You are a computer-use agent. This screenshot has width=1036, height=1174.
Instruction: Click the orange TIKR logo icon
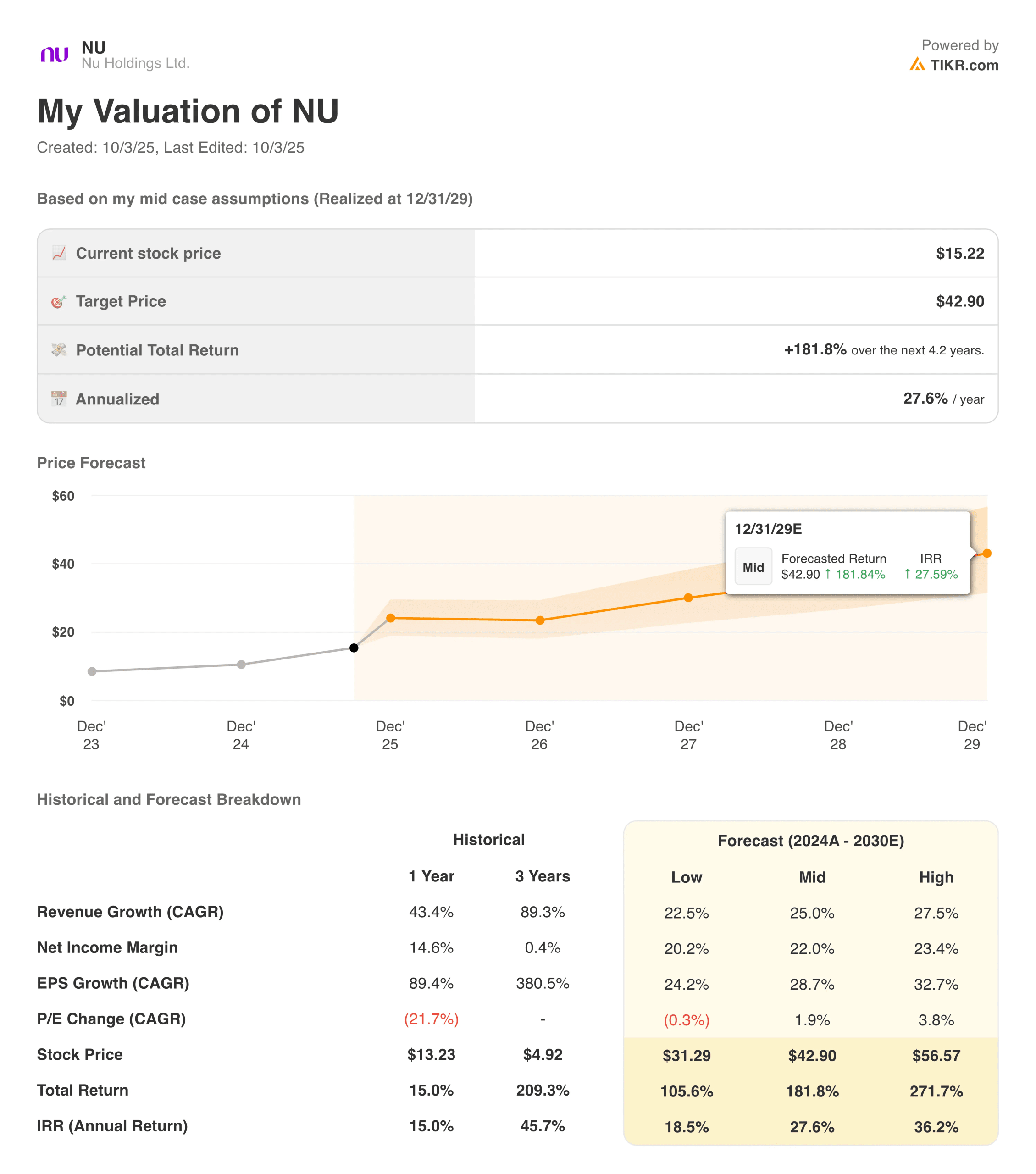pyautogui.click(x=917, y=64)
